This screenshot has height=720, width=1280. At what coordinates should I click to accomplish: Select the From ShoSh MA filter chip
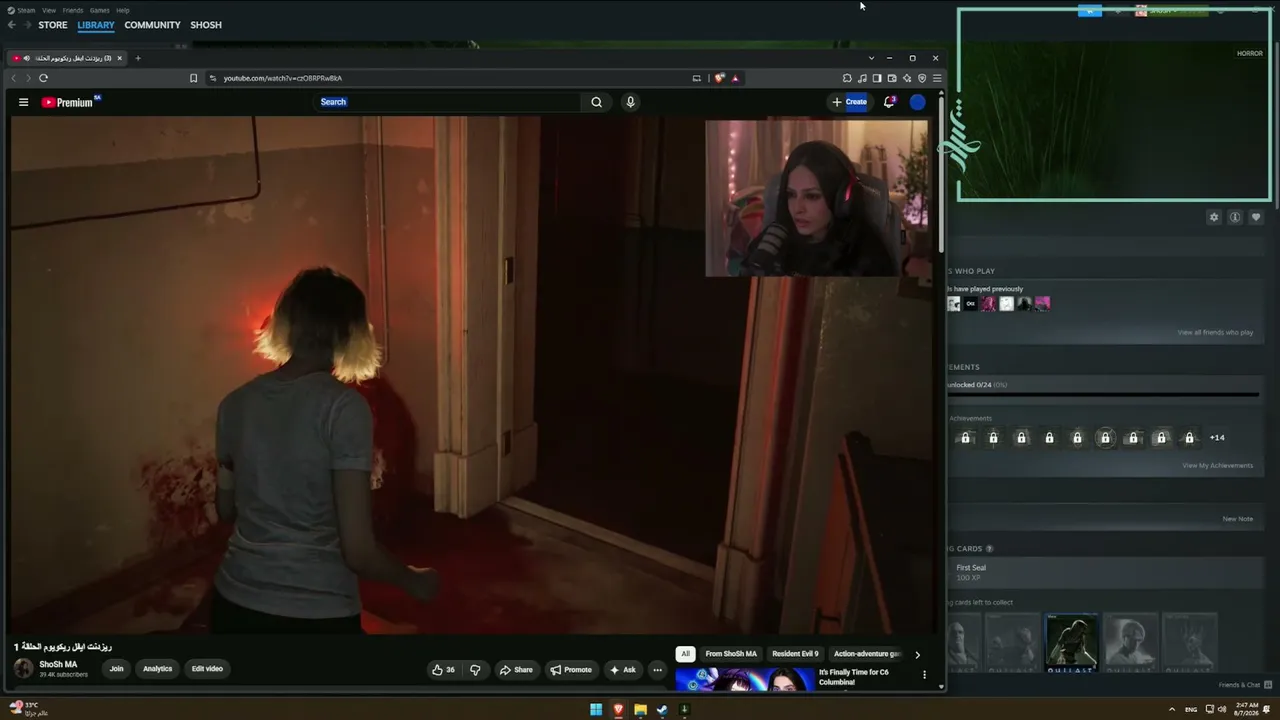(731, 654)
